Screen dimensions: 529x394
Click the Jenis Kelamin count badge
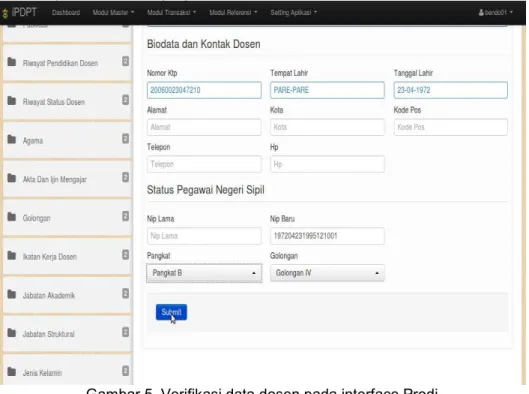(x=125, y=371)
